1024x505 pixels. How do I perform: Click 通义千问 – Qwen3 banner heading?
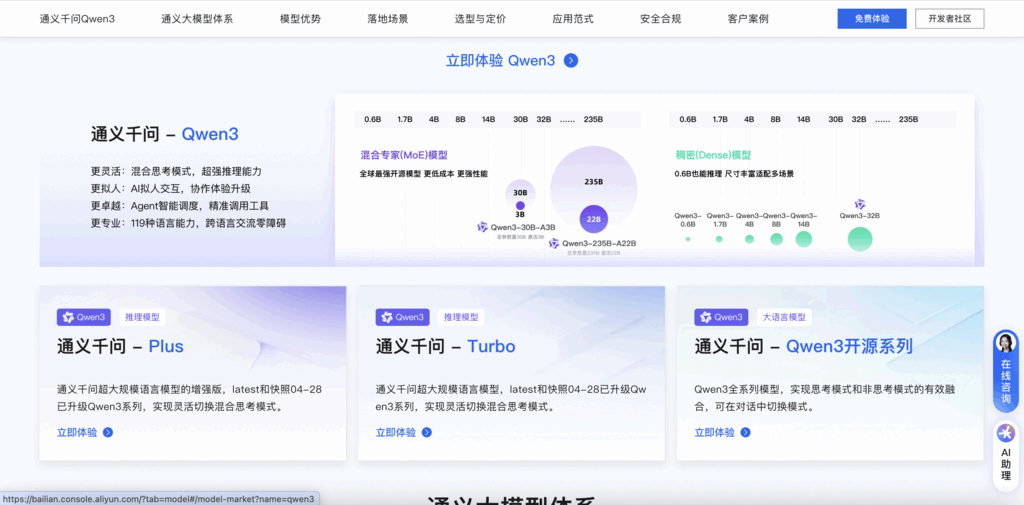tap(165, 135)
